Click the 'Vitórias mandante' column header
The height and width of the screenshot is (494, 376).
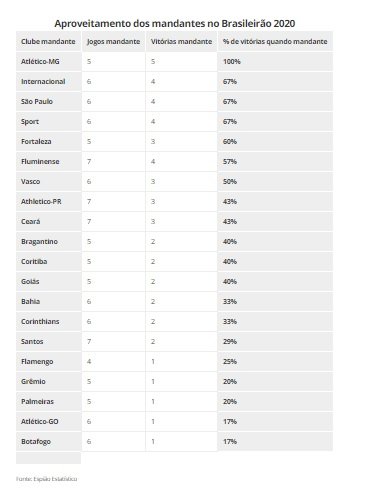[x=181, y=41]
